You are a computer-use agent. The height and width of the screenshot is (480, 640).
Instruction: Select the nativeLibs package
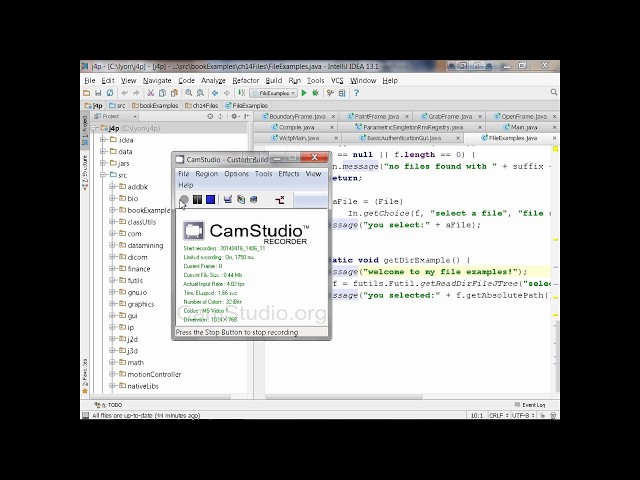tap(143, 386)
